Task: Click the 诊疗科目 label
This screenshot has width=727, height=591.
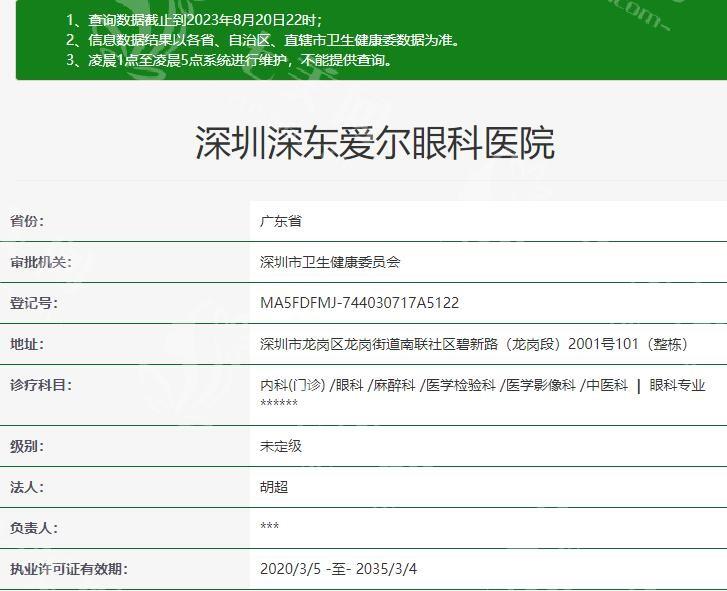Action: click(x=41, y=385)
